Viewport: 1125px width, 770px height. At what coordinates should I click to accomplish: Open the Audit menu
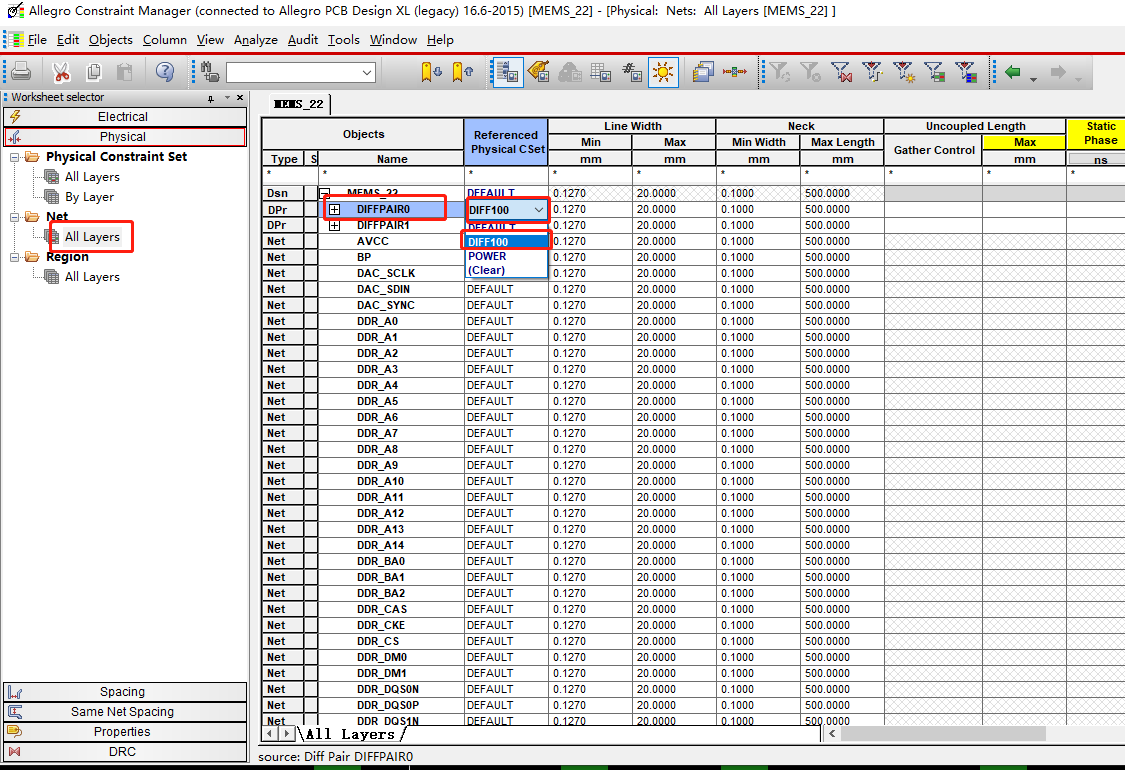302,40
